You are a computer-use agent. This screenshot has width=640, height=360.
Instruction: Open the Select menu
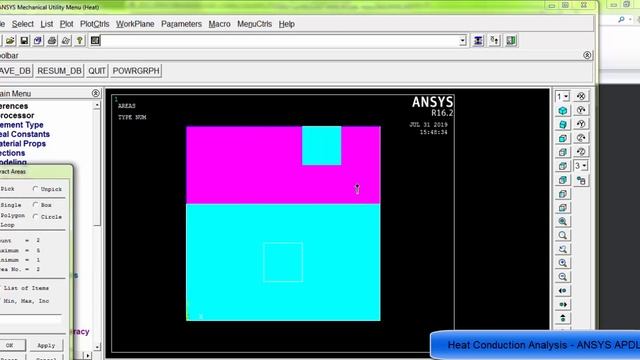22,24
